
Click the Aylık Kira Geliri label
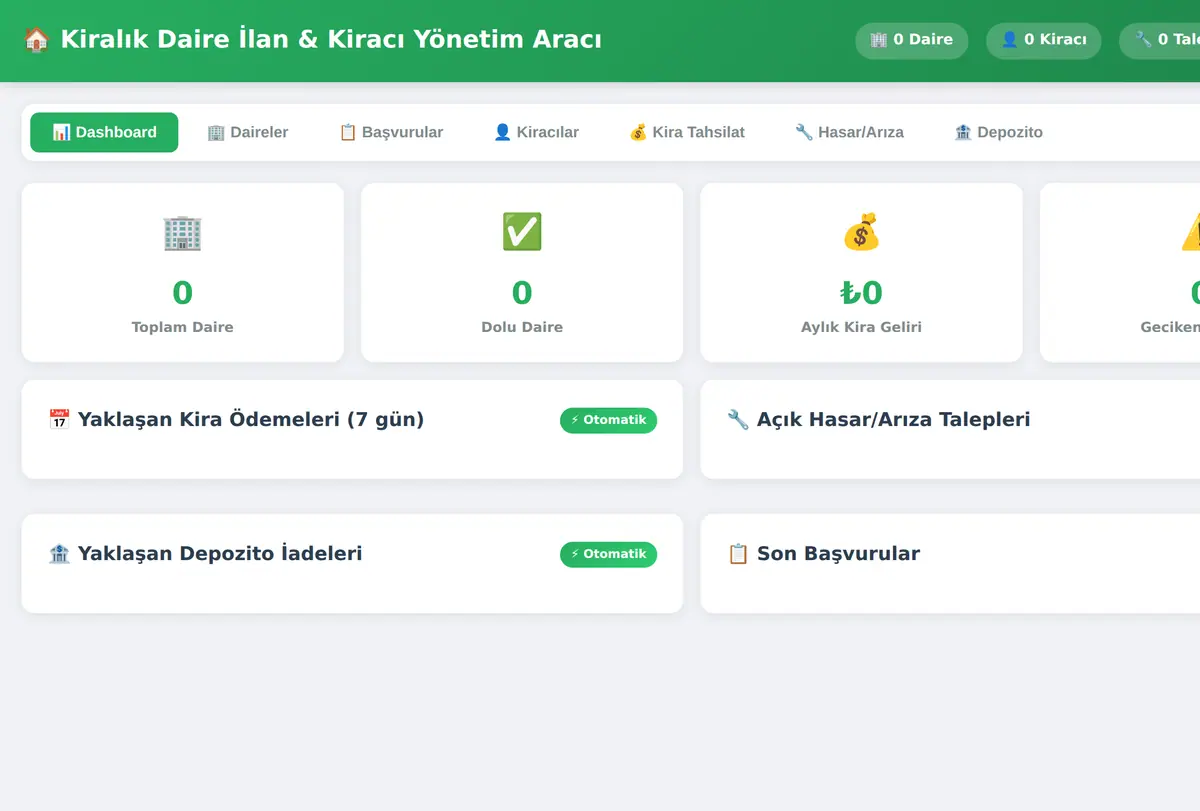coord(861,327)
